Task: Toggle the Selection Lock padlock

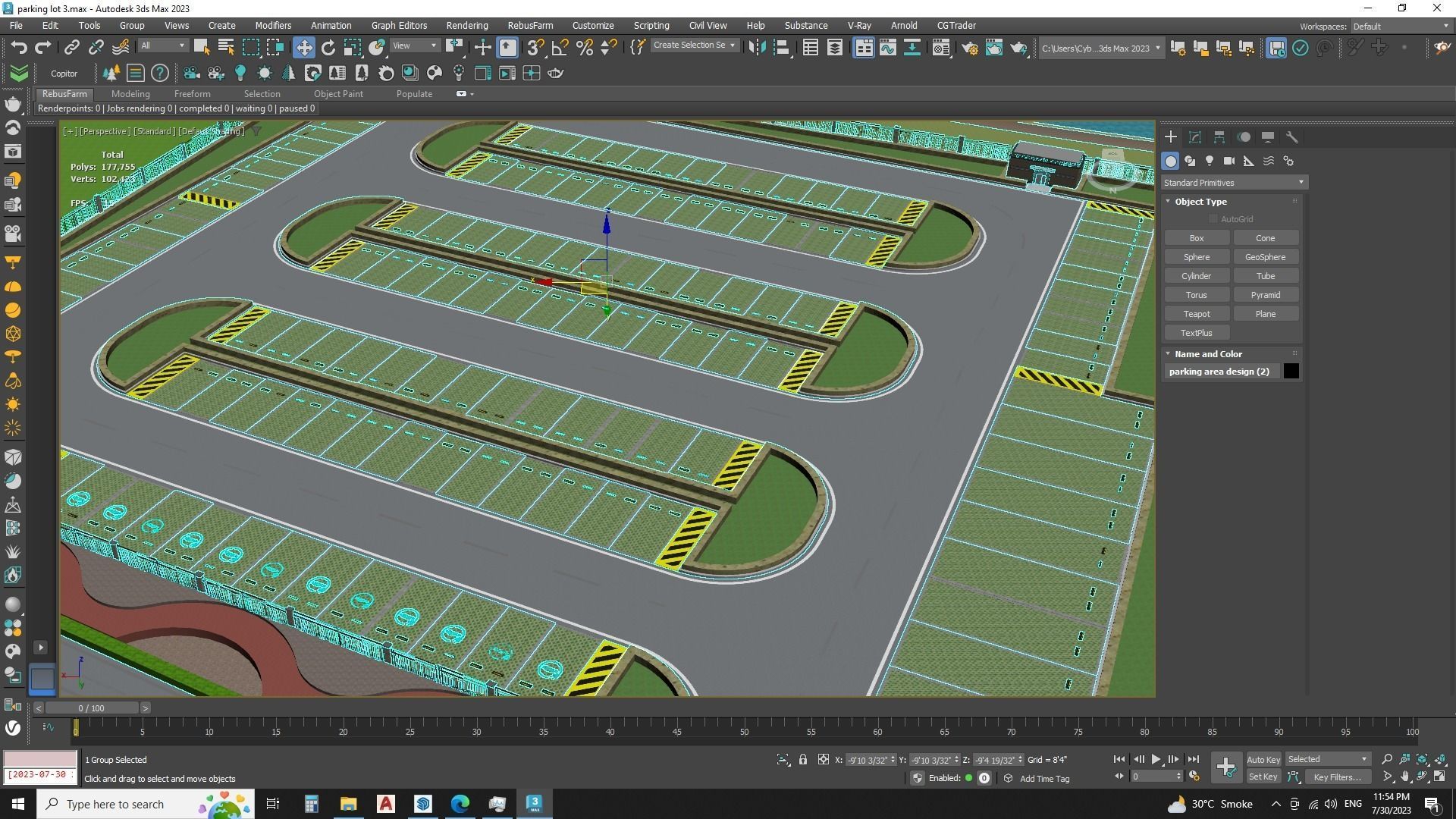Action: pos(802,759)
